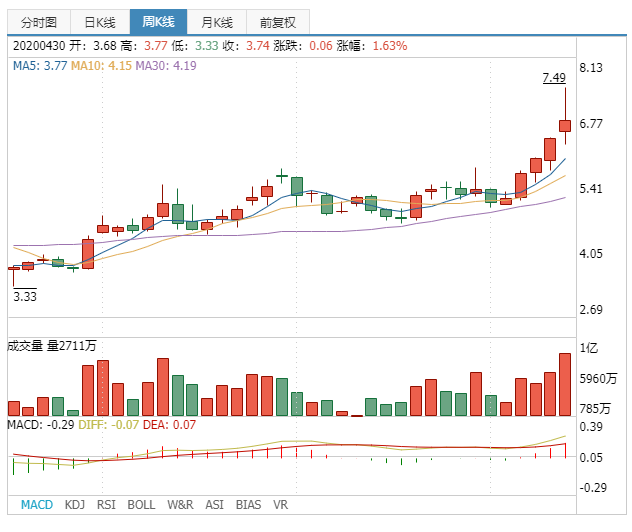Show the BIAS indicator
632x532 pixels.
pyautogui.click(x=248, y=505)
